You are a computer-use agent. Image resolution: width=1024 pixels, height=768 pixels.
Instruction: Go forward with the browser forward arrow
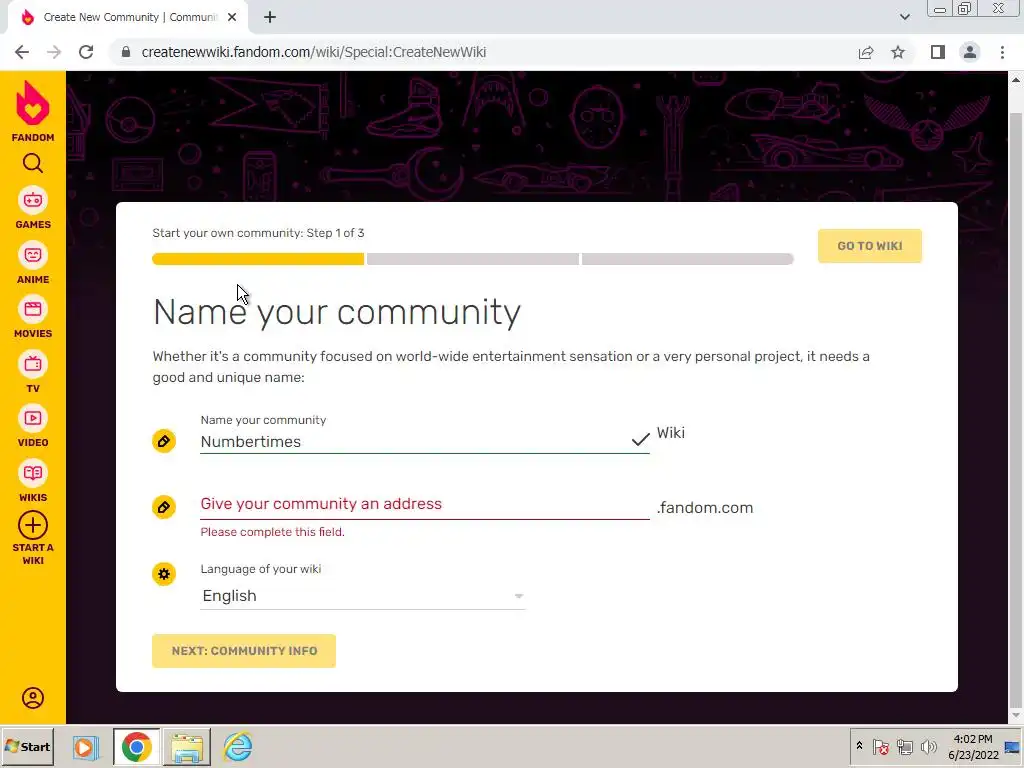(54, 52)
